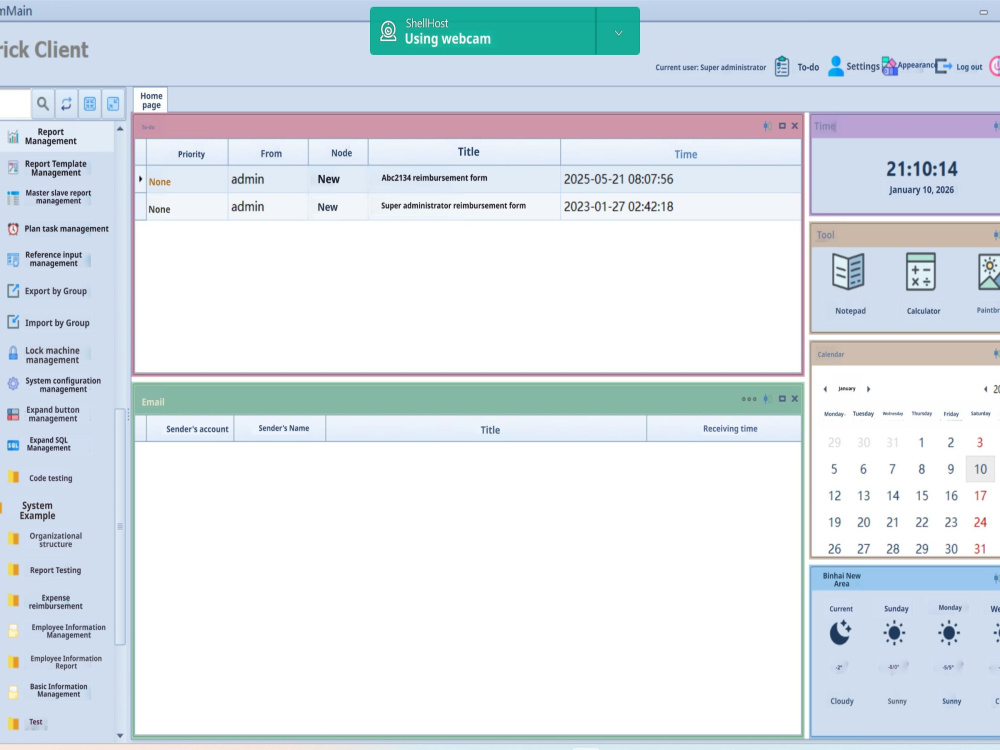The width and height of the screenshot is (1000, 750).
Task: Open Expense reimbursement folder
Action: [x=13, y=601]
